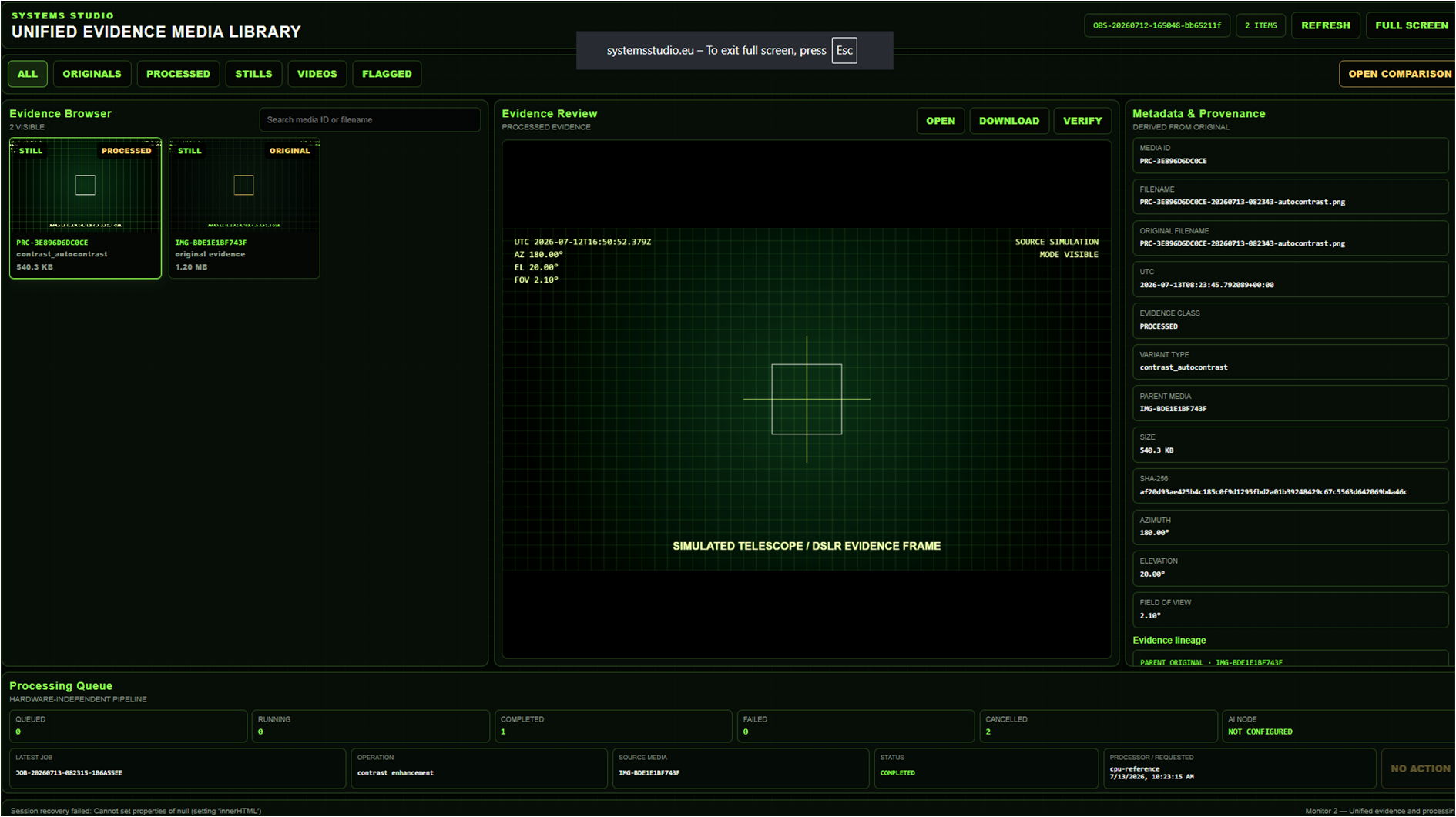Click the SIZE 540.3 KB field

click(1290, 444)
